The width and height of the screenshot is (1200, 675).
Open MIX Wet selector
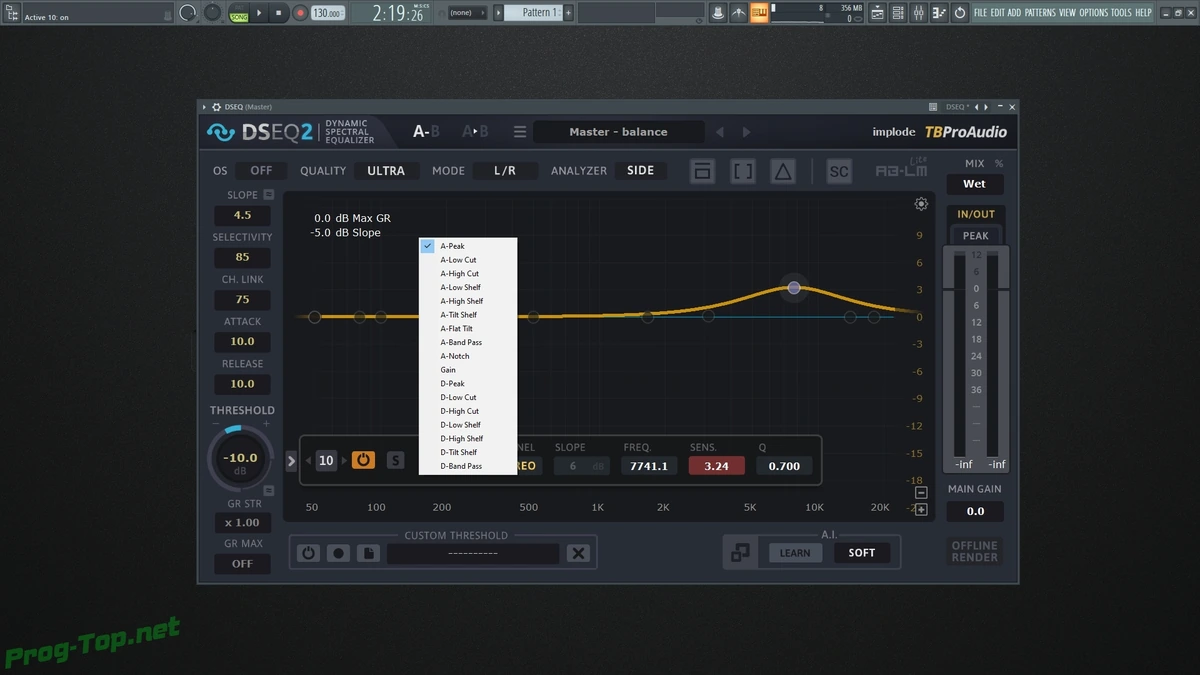click(974, 184)
